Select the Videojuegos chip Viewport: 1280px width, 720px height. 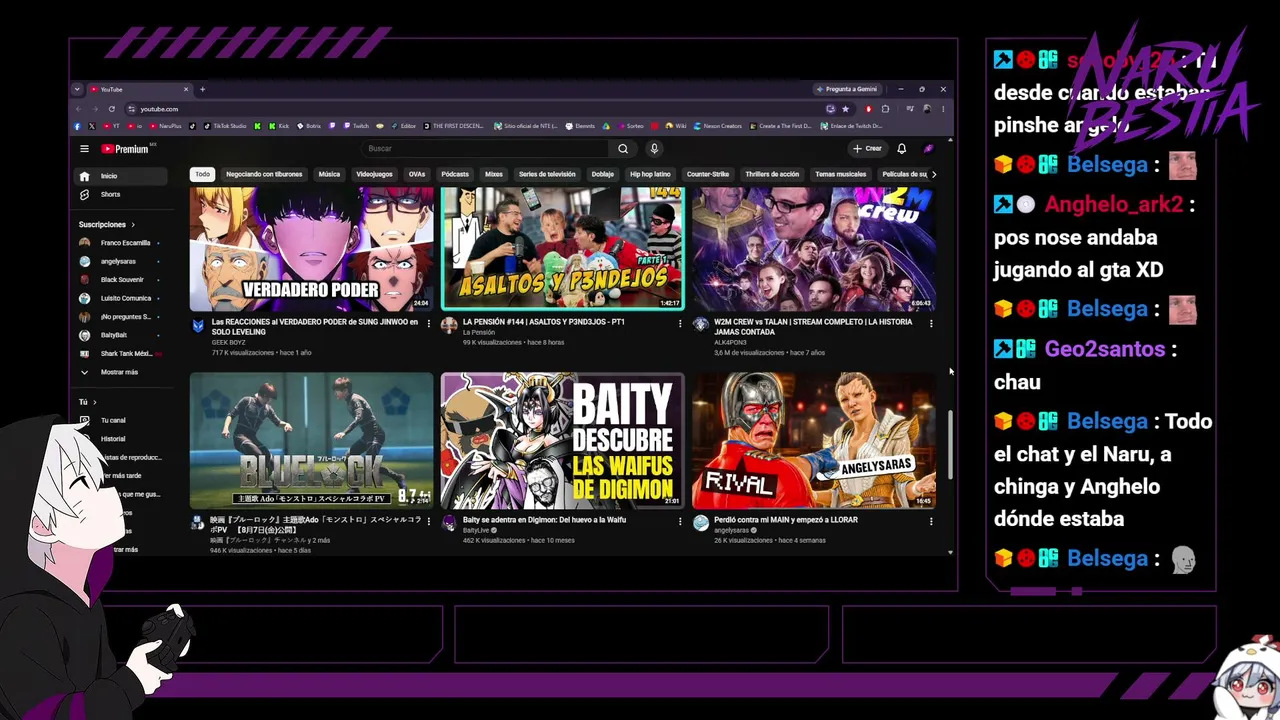[x=375, y=174]
